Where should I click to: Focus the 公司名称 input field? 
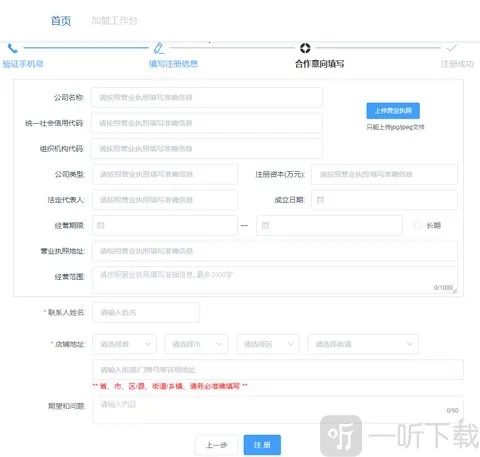[x=207, y=97]
